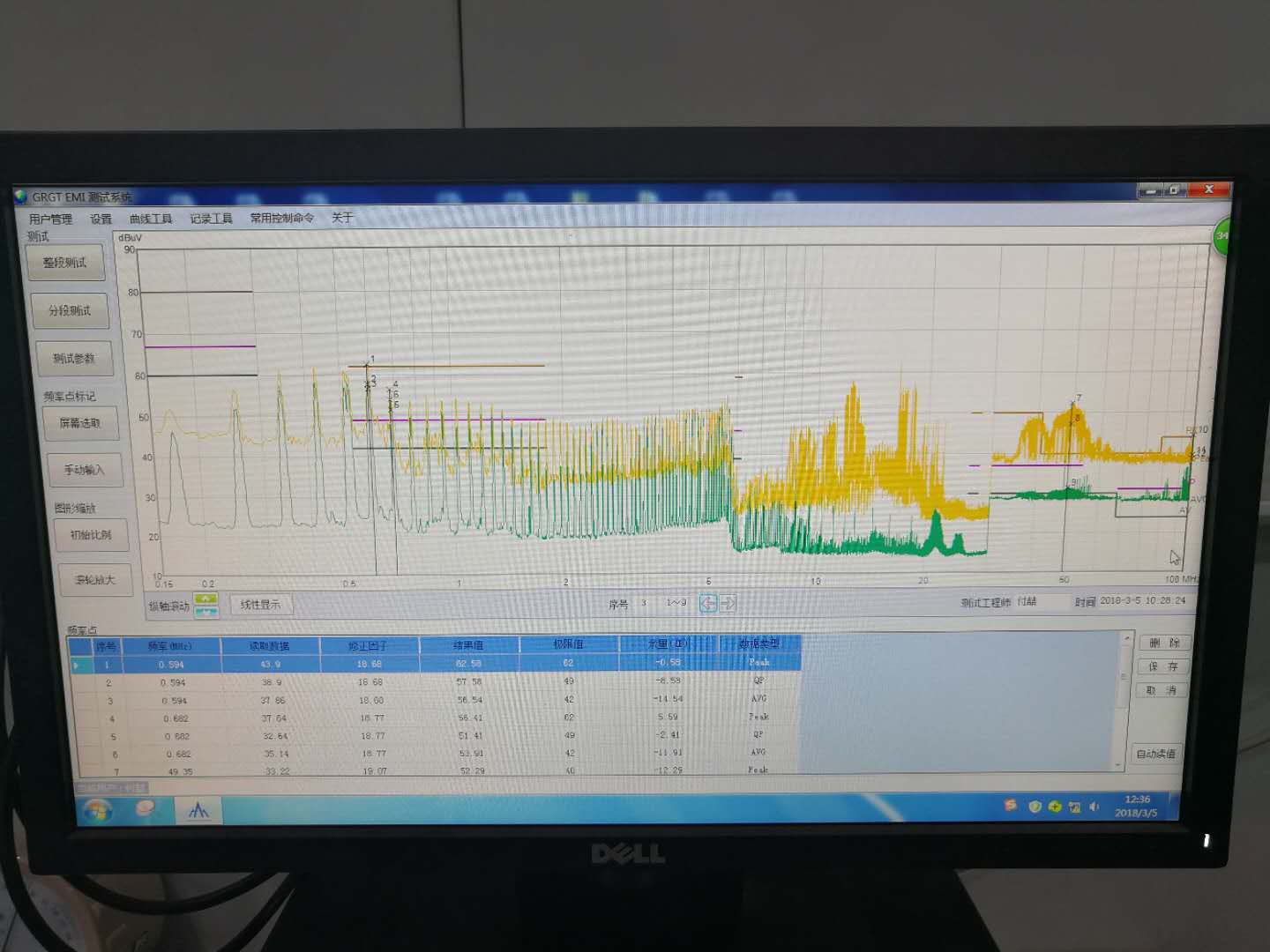Select table row 4 with result 56.41
The height and width of the screenshot is (952, 1270).
(436, 718)
